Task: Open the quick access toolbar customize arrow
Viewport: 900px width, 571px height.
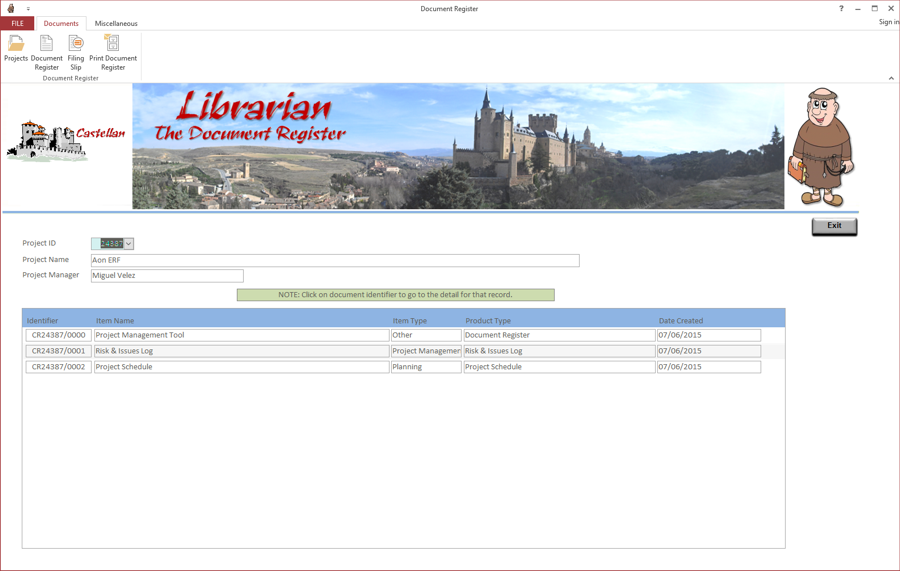Action: coord(28,9)
